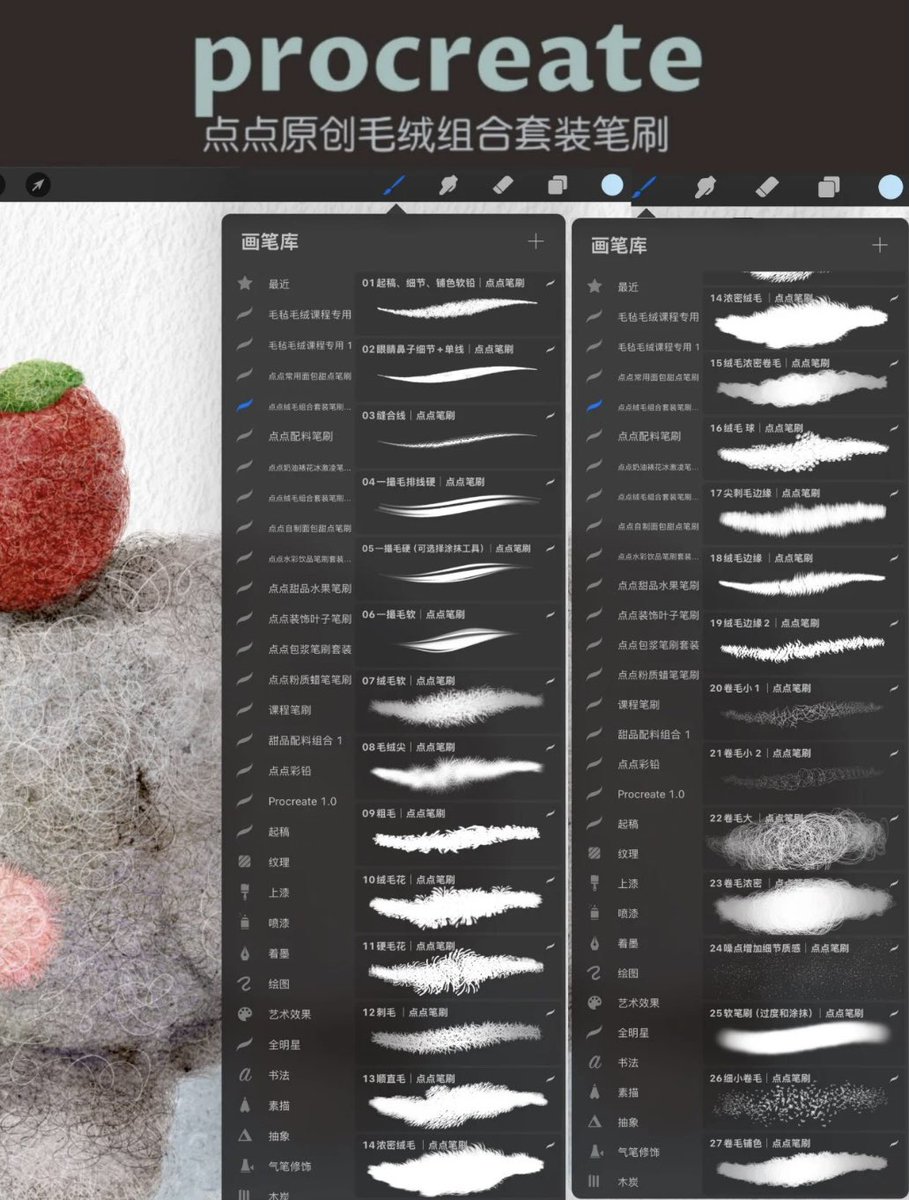Viewport: 909px width, 1200px height.
Task: Choose brush 27卷毛铺色
Action: (804, 1163)
